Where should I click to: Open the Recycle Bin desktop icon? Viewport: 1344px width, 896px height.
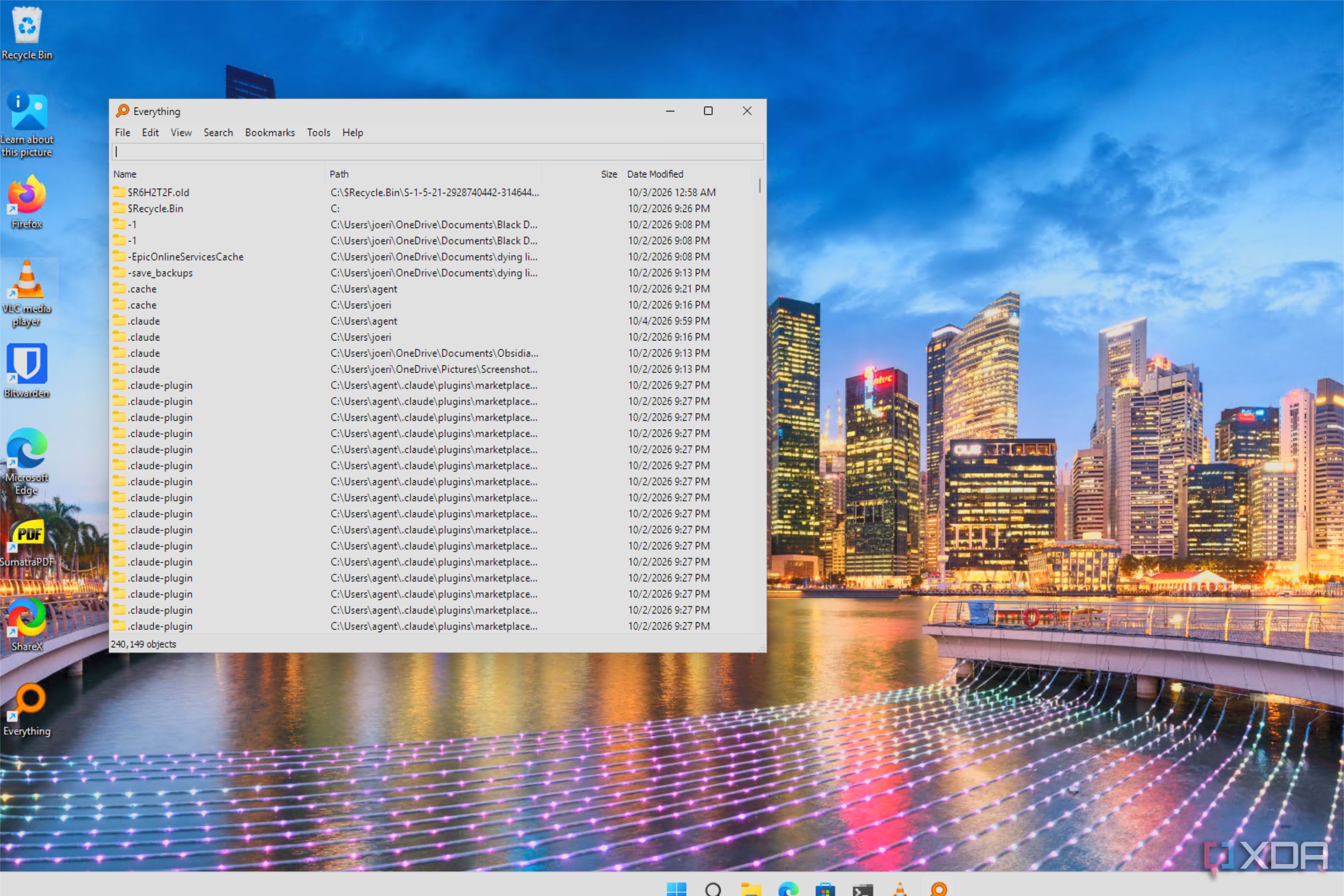tap(27, 33)
